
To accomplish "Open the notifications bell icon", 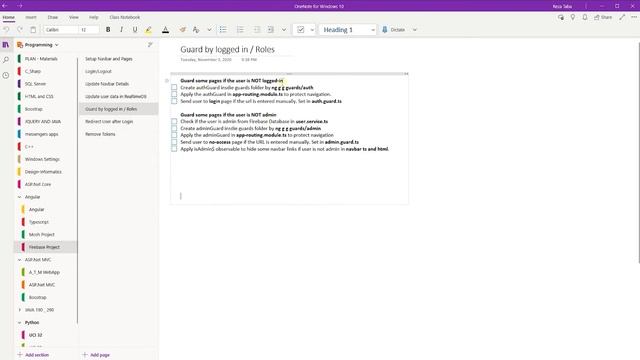I will [585, 17].
